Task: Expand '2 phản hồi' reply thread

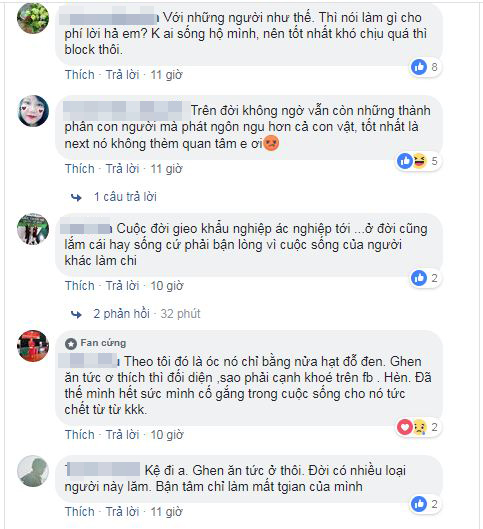Action: click(x=121, y=314)
